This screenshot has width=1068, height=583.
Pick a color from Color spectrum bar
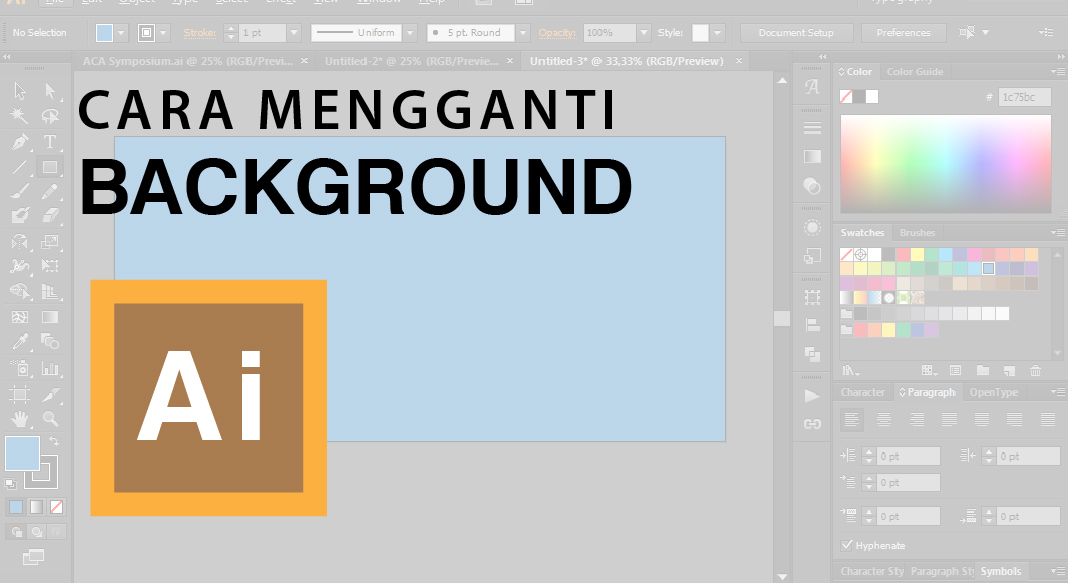tap(945, 164)
